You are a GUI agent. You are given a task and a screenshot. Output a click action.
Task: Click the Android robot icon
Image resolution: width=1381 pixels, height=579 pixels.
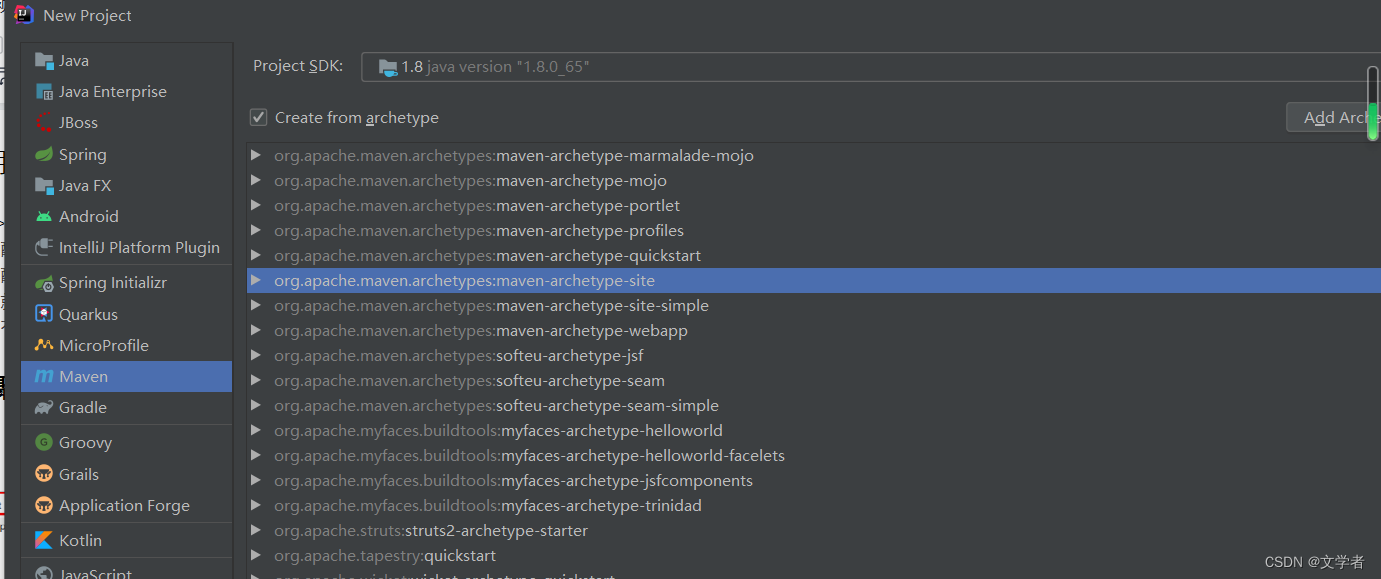[44, 216]
